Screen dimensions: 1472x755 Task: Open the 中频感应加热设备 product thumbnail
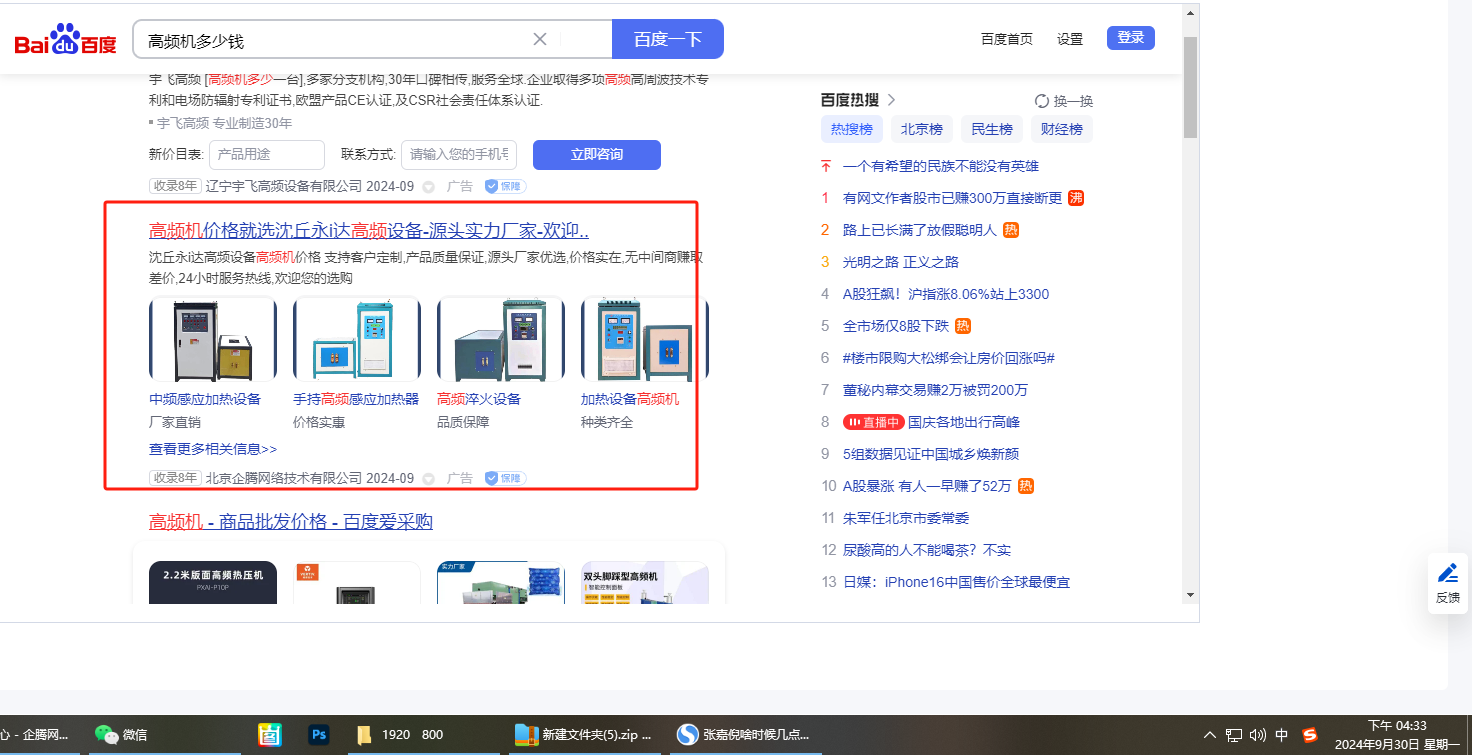(x=213, y=339)
